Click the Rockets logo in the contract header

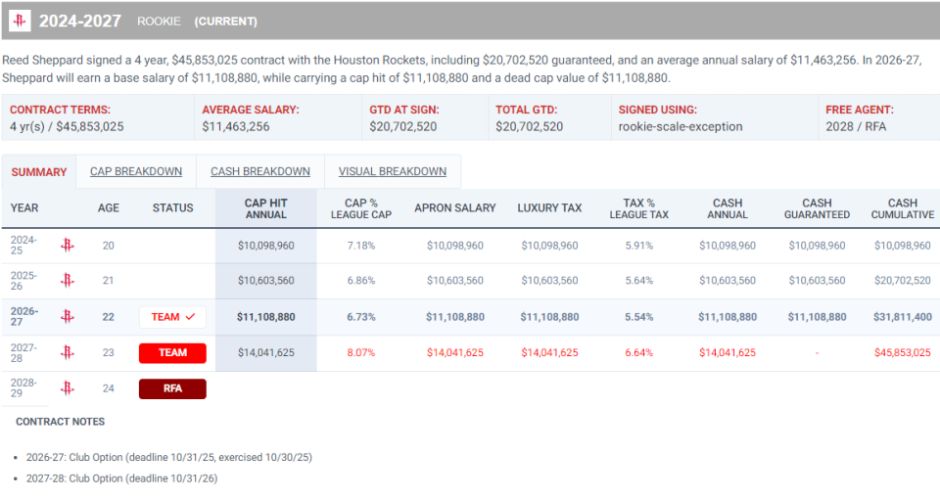(x=19, y=21)
